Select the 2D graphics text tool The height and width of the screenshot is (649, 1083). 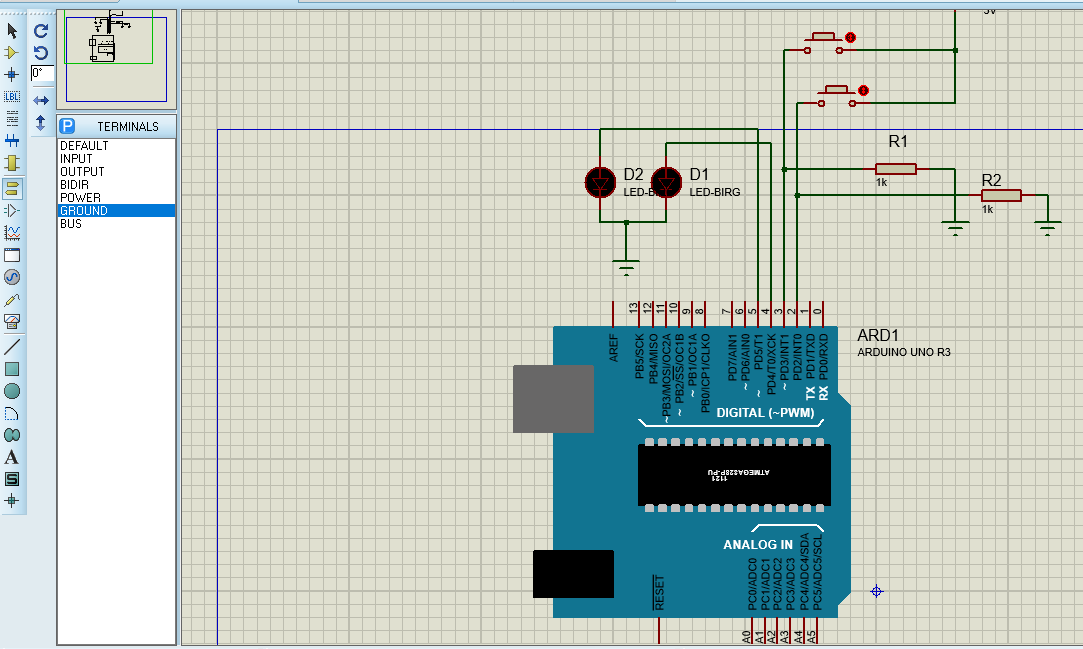pos(12,457)
